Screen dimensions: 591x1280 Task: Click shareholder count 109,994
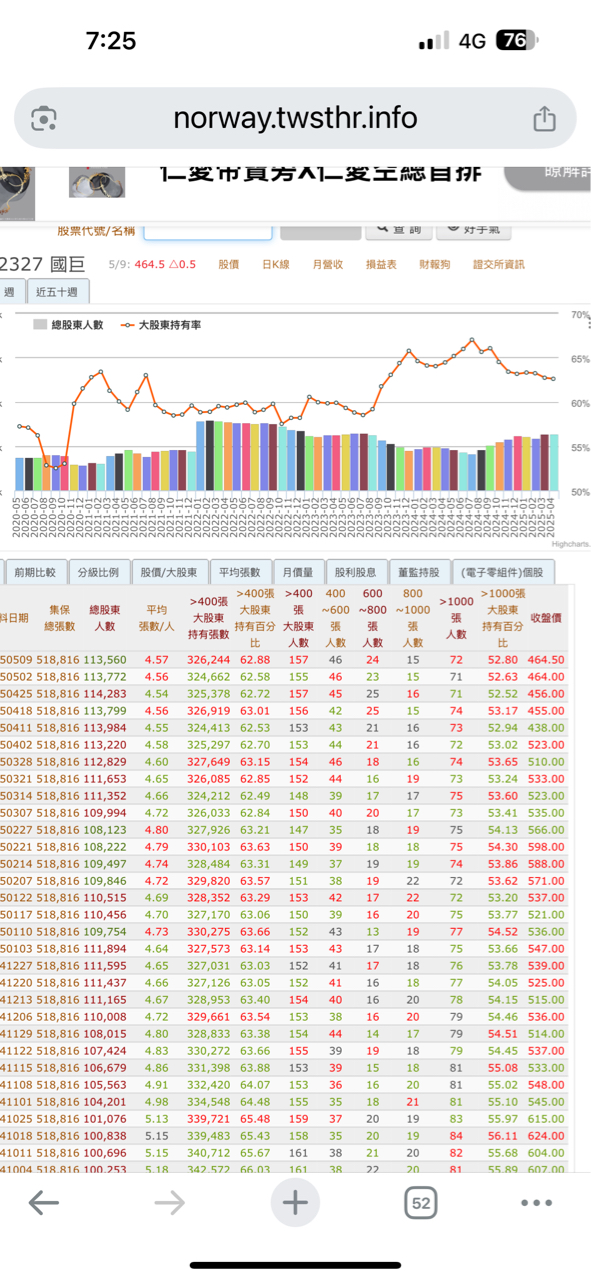tap(105, 813)
